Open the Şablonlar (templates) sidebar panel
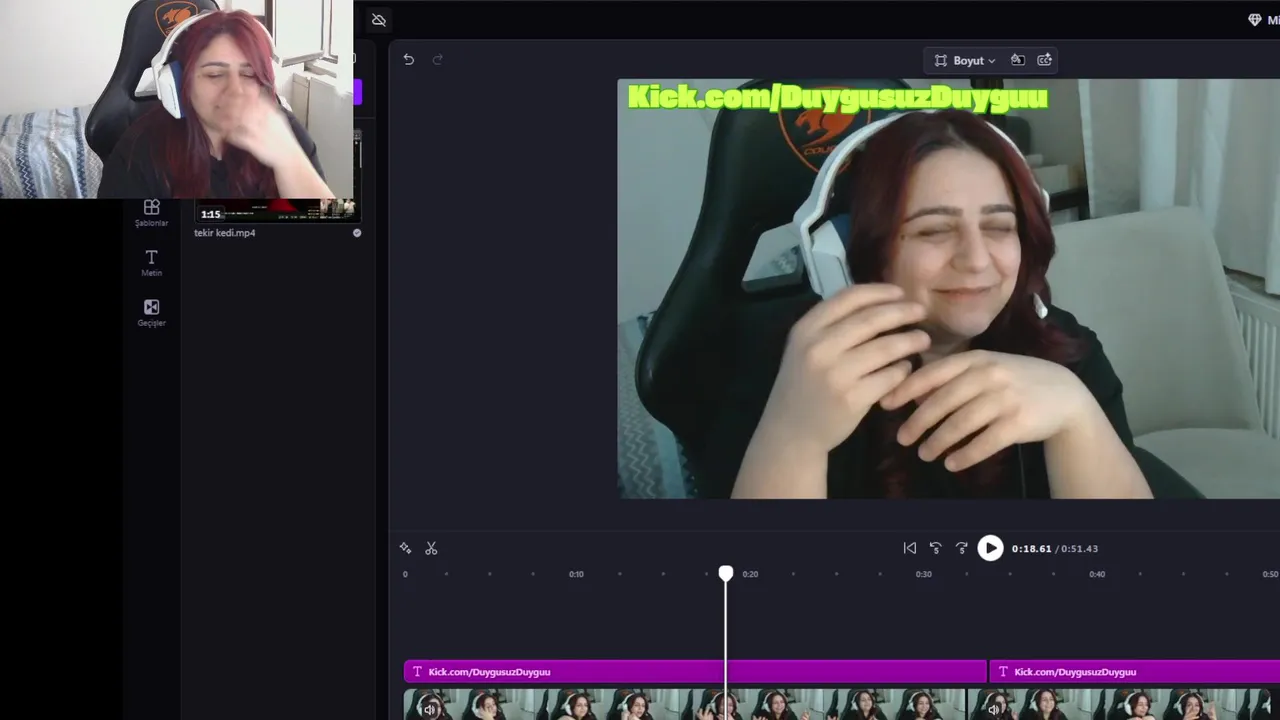The width and height of the screenshot is (1280, 720). coord(151,213)
